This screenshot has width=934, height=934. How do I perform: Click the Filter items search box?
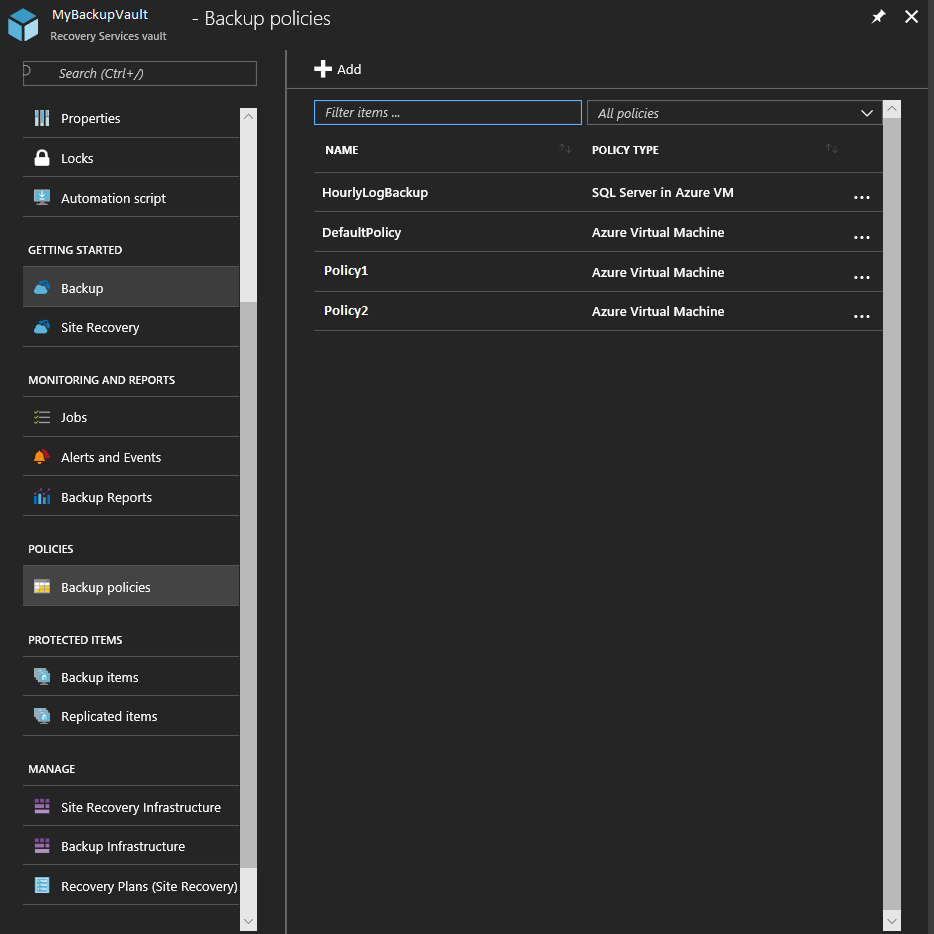tap(447, 112)
